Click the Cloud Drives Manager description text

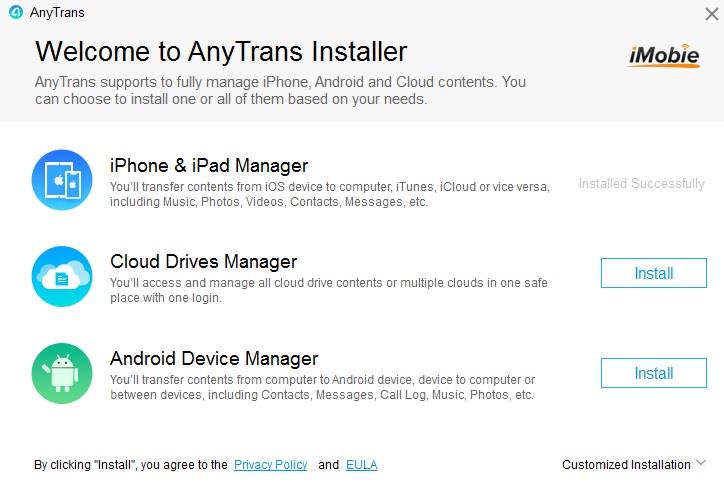[x=329, y=290]
